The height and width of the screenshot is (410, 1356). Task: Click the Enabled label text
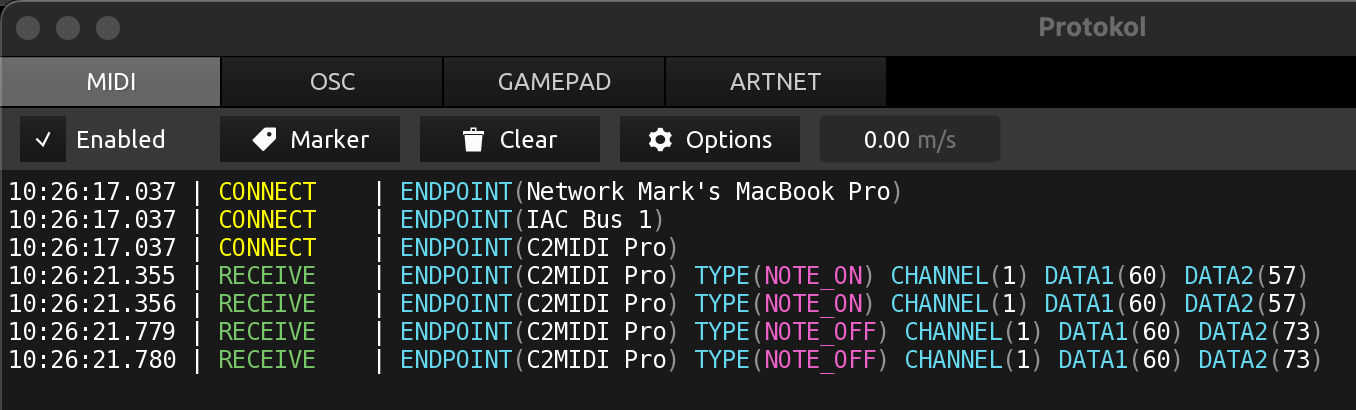(x=121, y=140)
